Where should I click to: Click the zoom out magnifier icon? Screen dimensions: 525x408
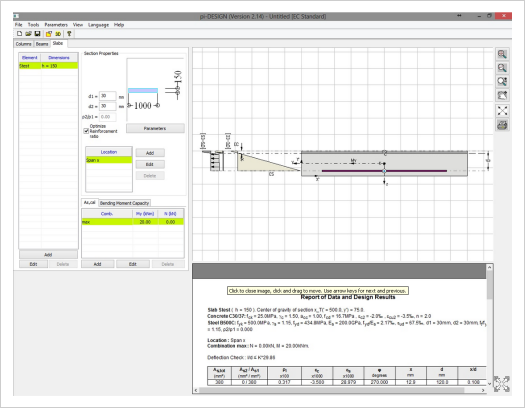pos(502,68)
